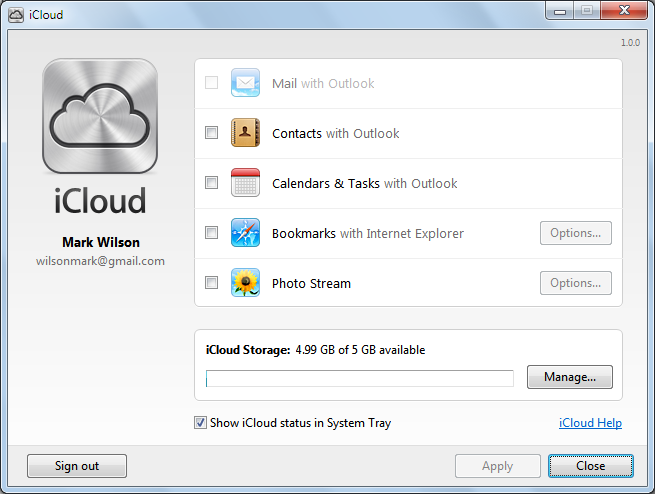Click the Bookmarks Safari compass icon
This screenshot has height=494, width=655.
pyautogui.click(x=245, y=233)
